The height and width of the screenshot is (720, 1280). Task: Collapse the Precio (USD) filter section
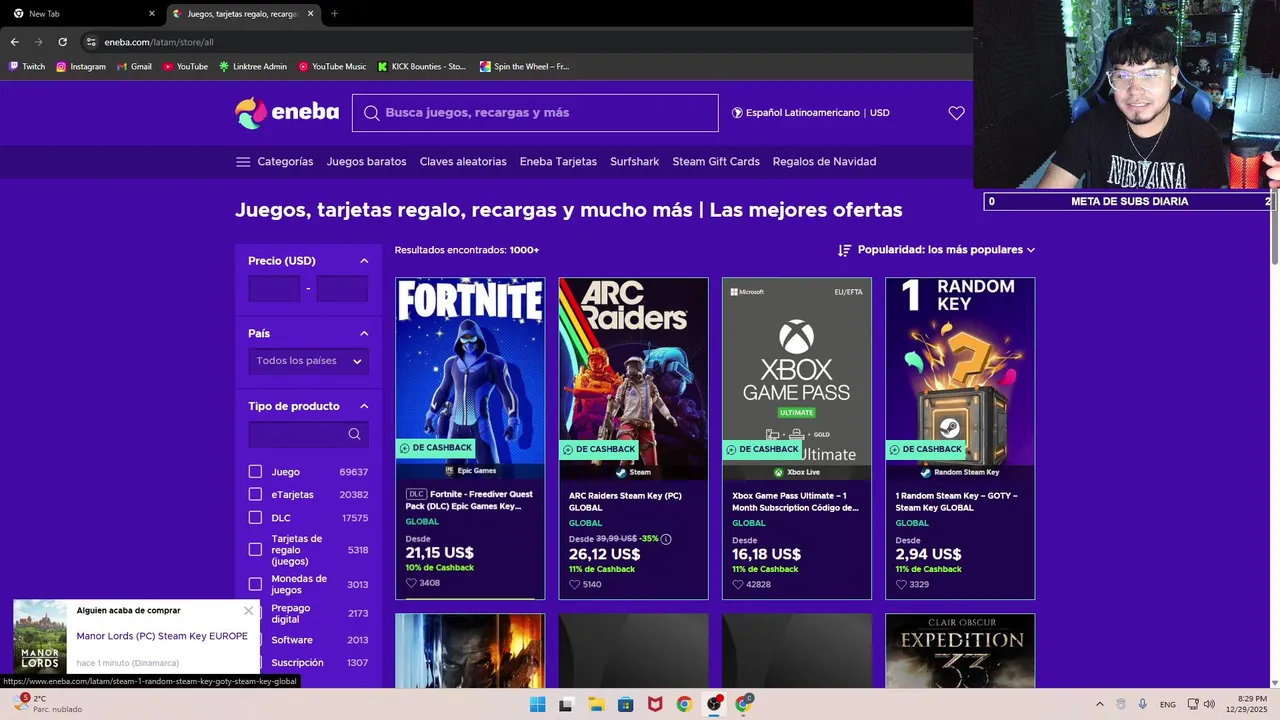[364, 261]
